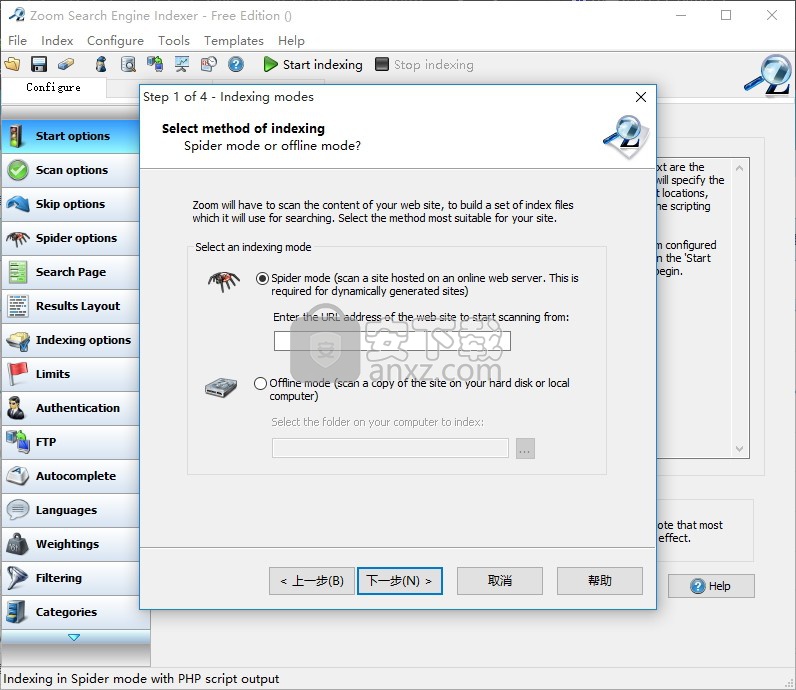Save configuration with the floppy disk icon
This screenshot has width=796, height=690.
pyautogui.click(x=39, y=64)
